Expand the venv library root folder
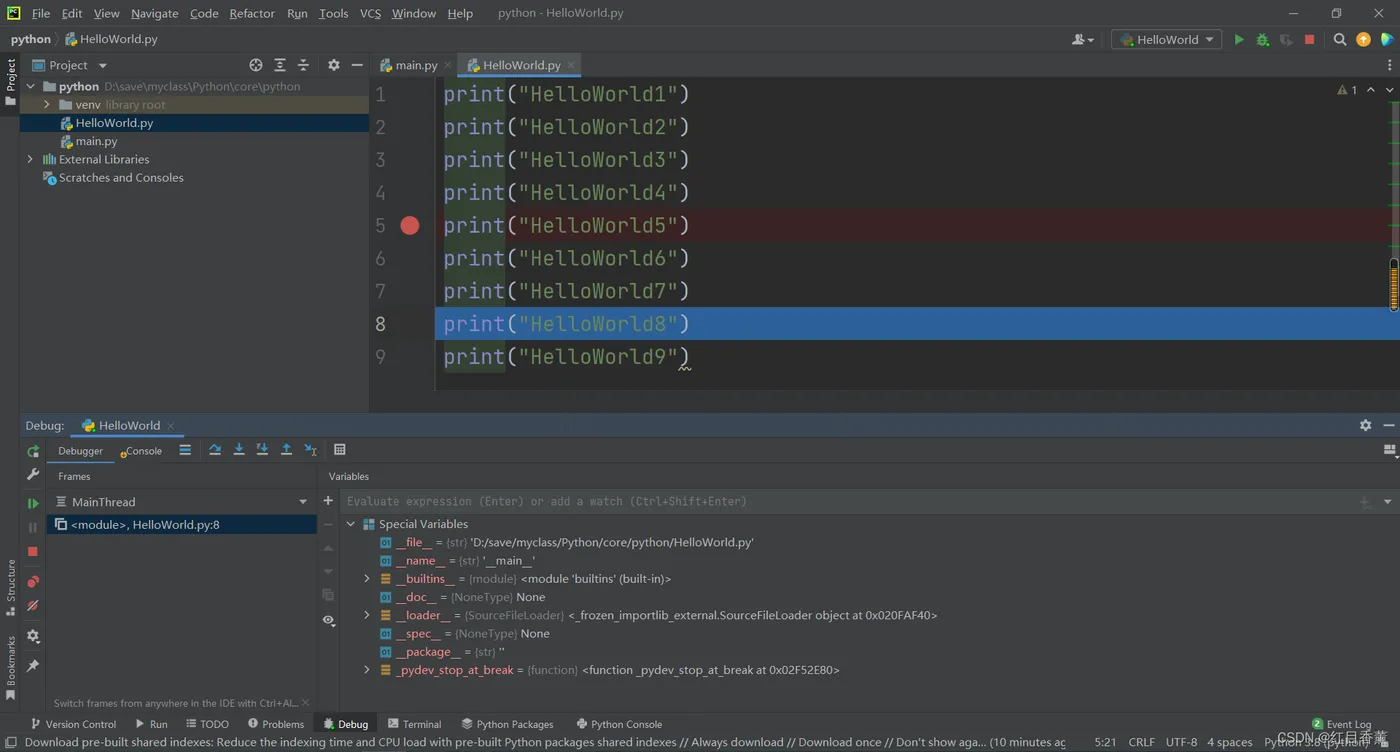 point(47,104)
